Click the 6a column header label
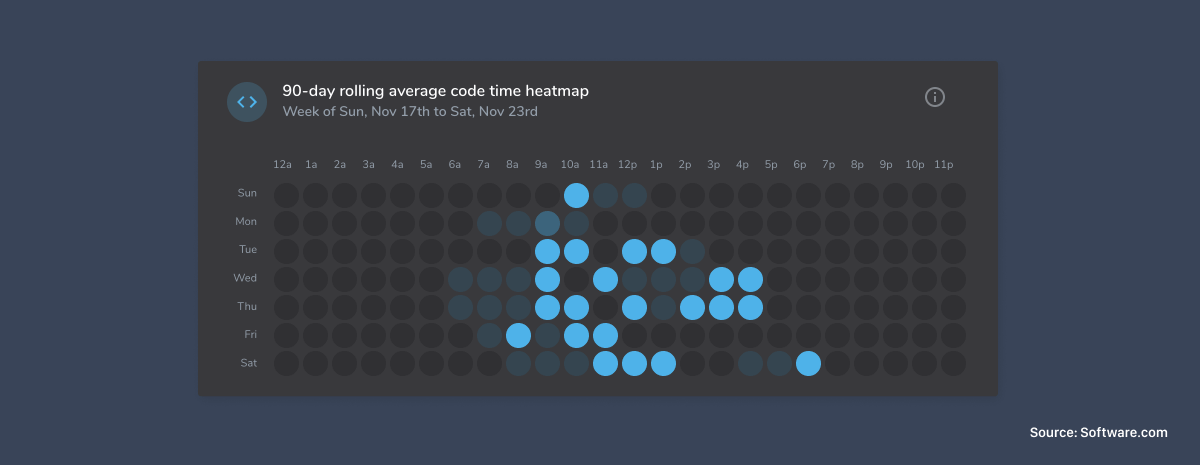Image resolution: width=1200 pixels, height=465 pixels. coord(454,164)
